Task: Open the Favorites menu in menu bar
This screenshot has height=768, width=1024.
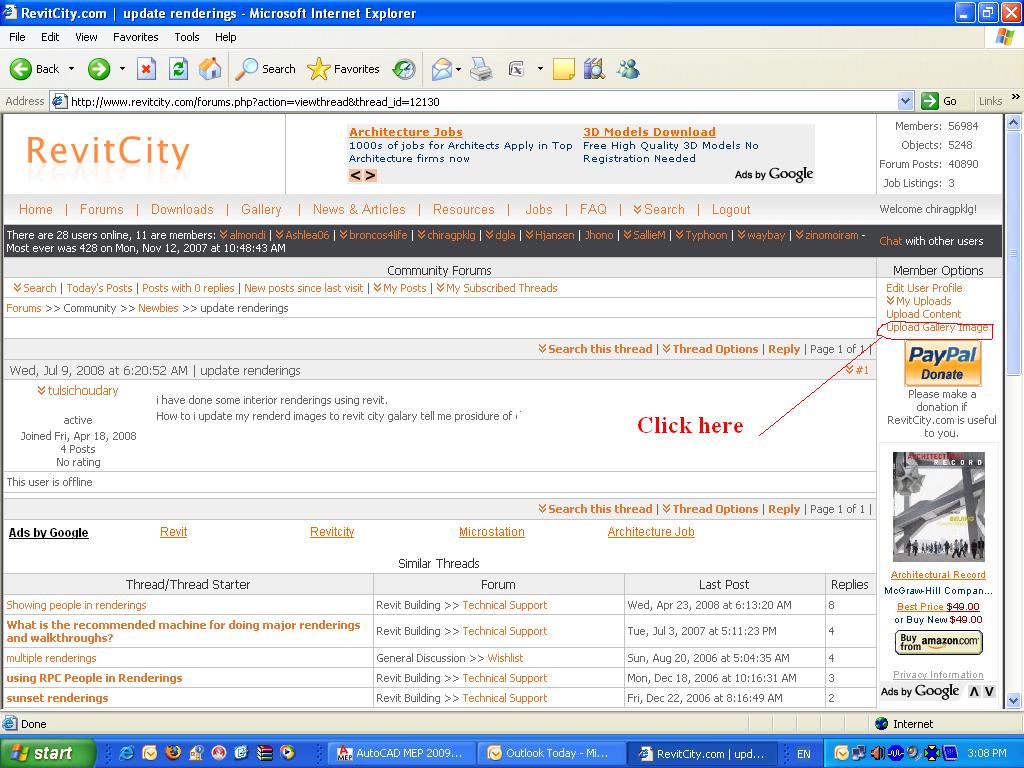Action: pos(135,37)
